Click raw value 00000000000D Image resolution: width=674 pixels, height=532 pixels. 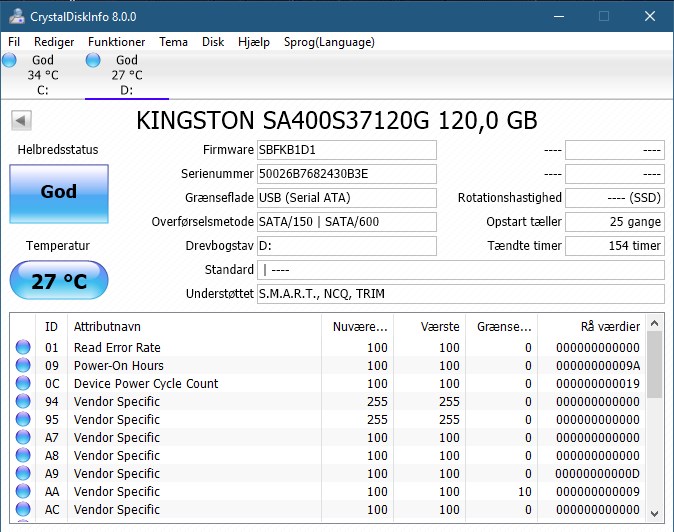[x=597, y=474]
